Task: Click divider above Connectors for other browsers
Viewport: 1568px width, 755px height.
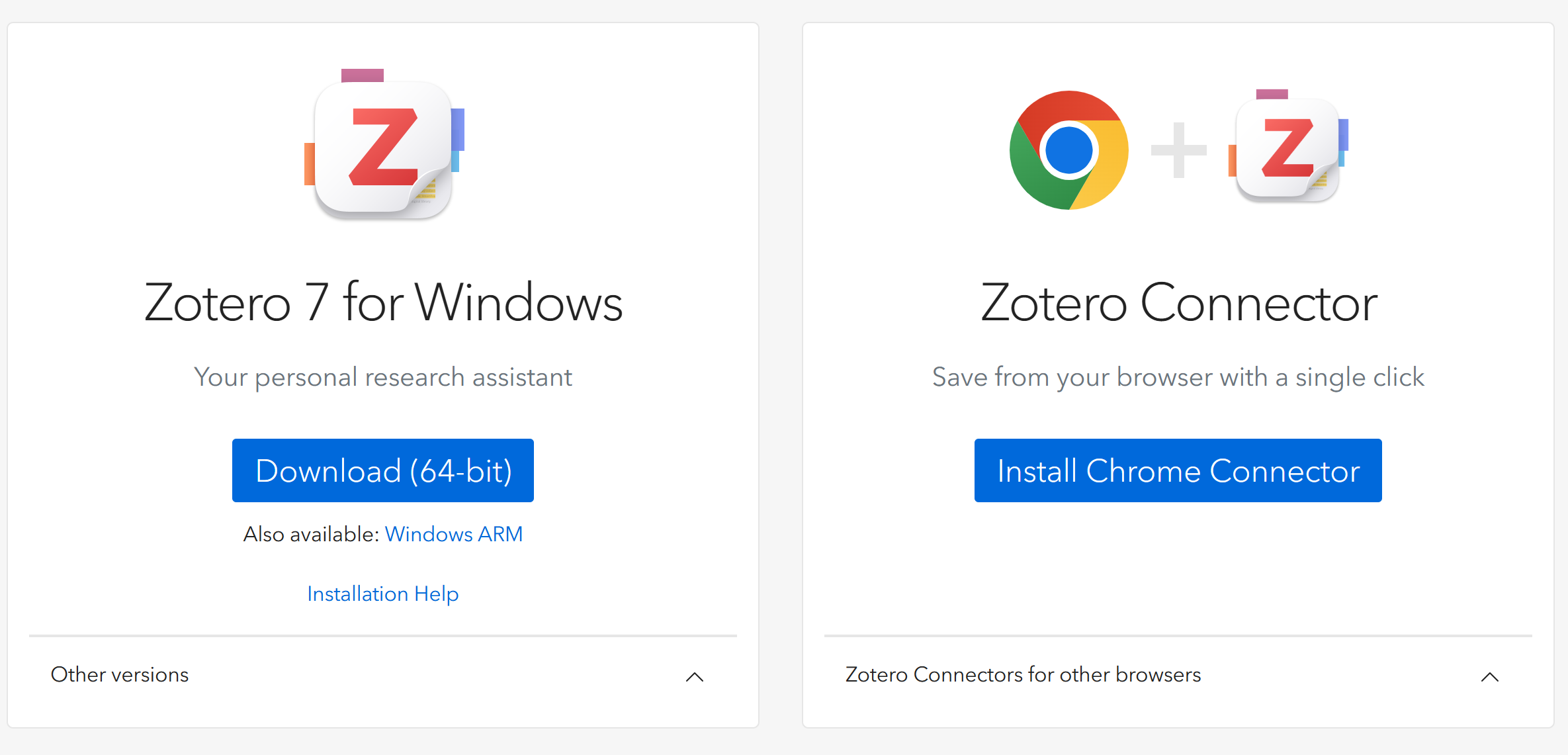Action: 1178,636
